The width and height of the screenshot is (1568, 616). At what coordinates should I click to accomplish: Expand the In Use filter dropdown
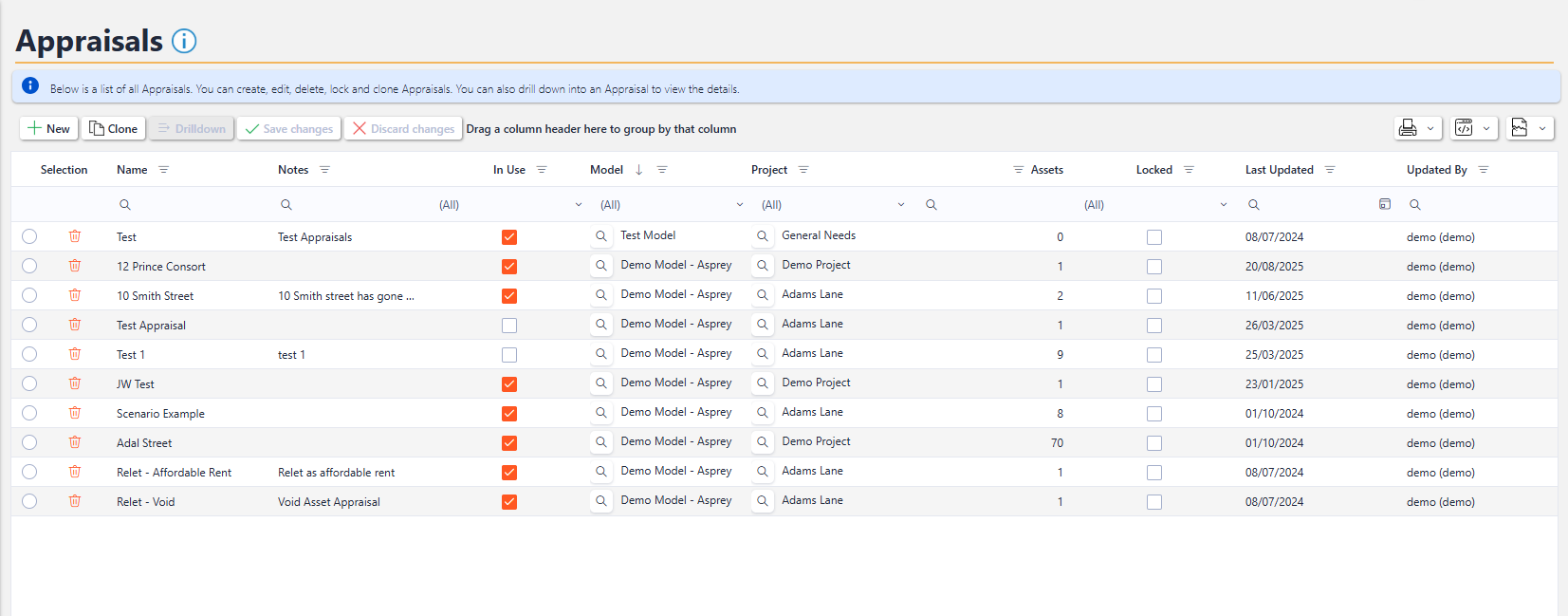click(578, 205)
